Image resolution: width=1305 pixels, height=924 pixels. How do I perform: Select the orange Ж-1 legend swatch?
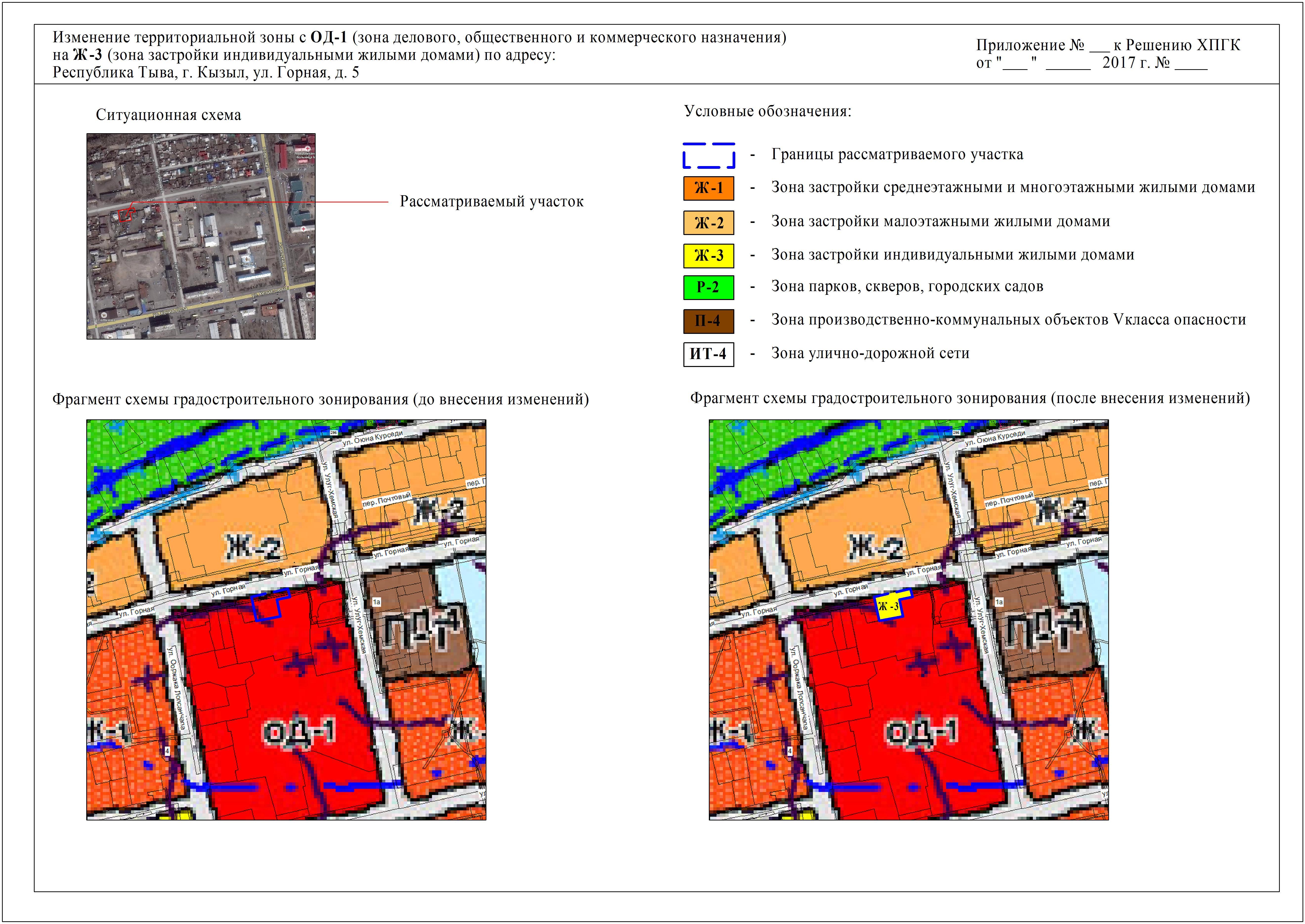click(x=708, y=188)
